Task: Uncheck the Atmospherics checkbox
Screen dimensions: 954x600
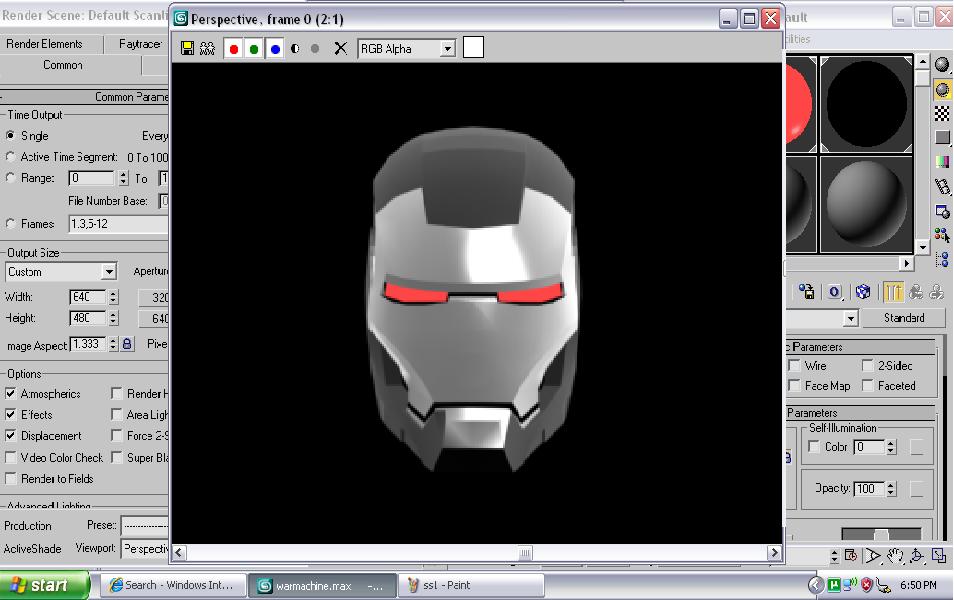Action: tap(10, 393)
